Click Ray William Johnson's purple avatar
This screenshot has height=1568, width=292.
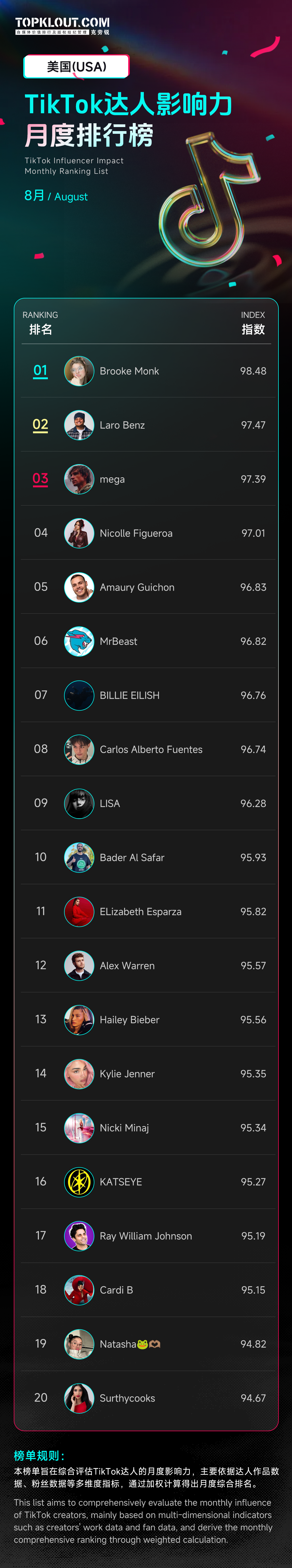[79, 1236]
